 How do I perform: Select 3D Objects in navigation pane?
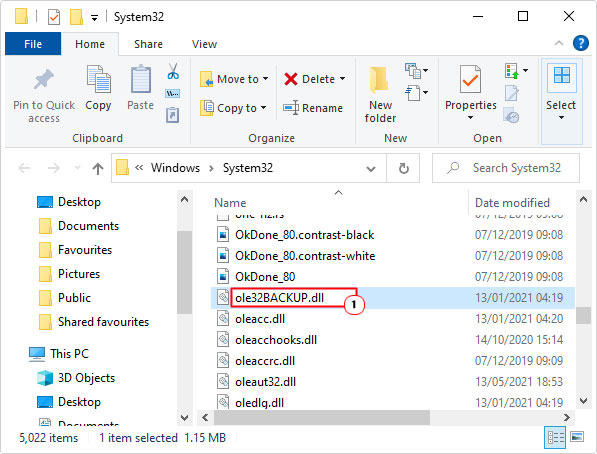(x=86, y=378)
